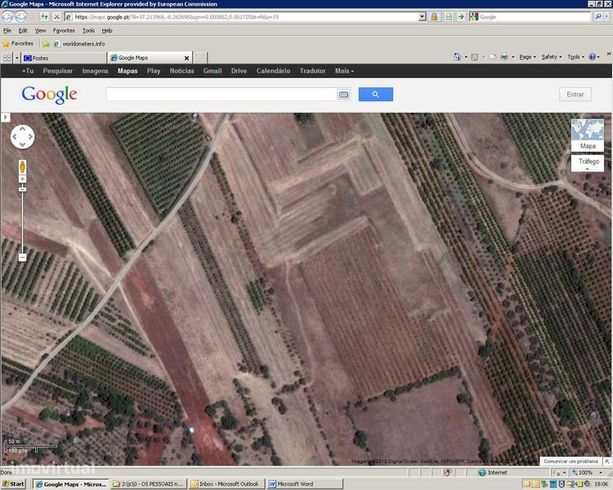The height and width of the screenshot is (490, 613).
Task: Click the blue Google Maps search button
Action: (376, 94)
